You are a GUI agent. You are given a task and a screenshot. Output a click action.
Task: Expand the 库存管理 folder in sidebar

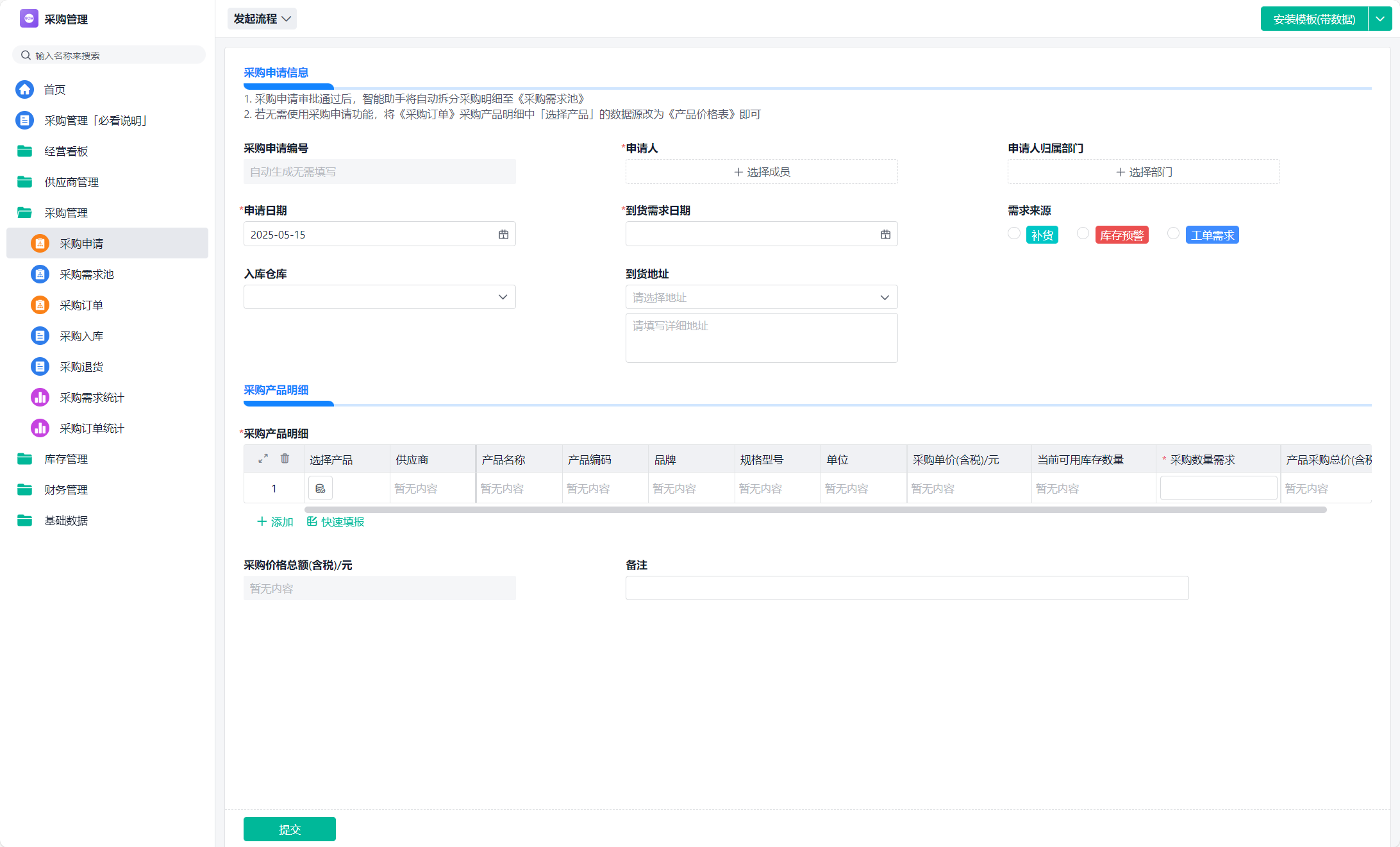(x=65, y=459)
